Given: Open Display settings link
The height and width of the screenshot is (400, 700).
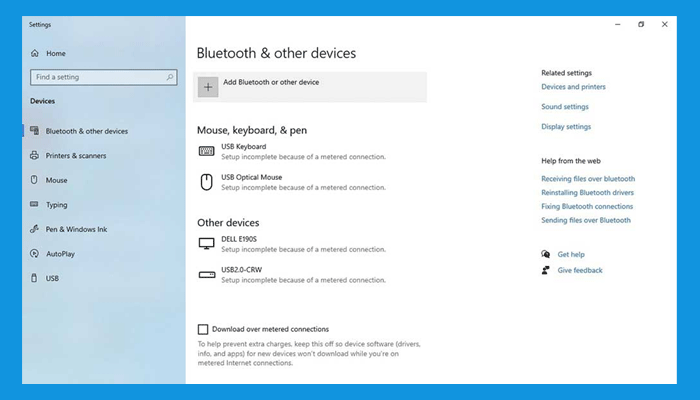Looking at the screenshot, I should point(566,127).
